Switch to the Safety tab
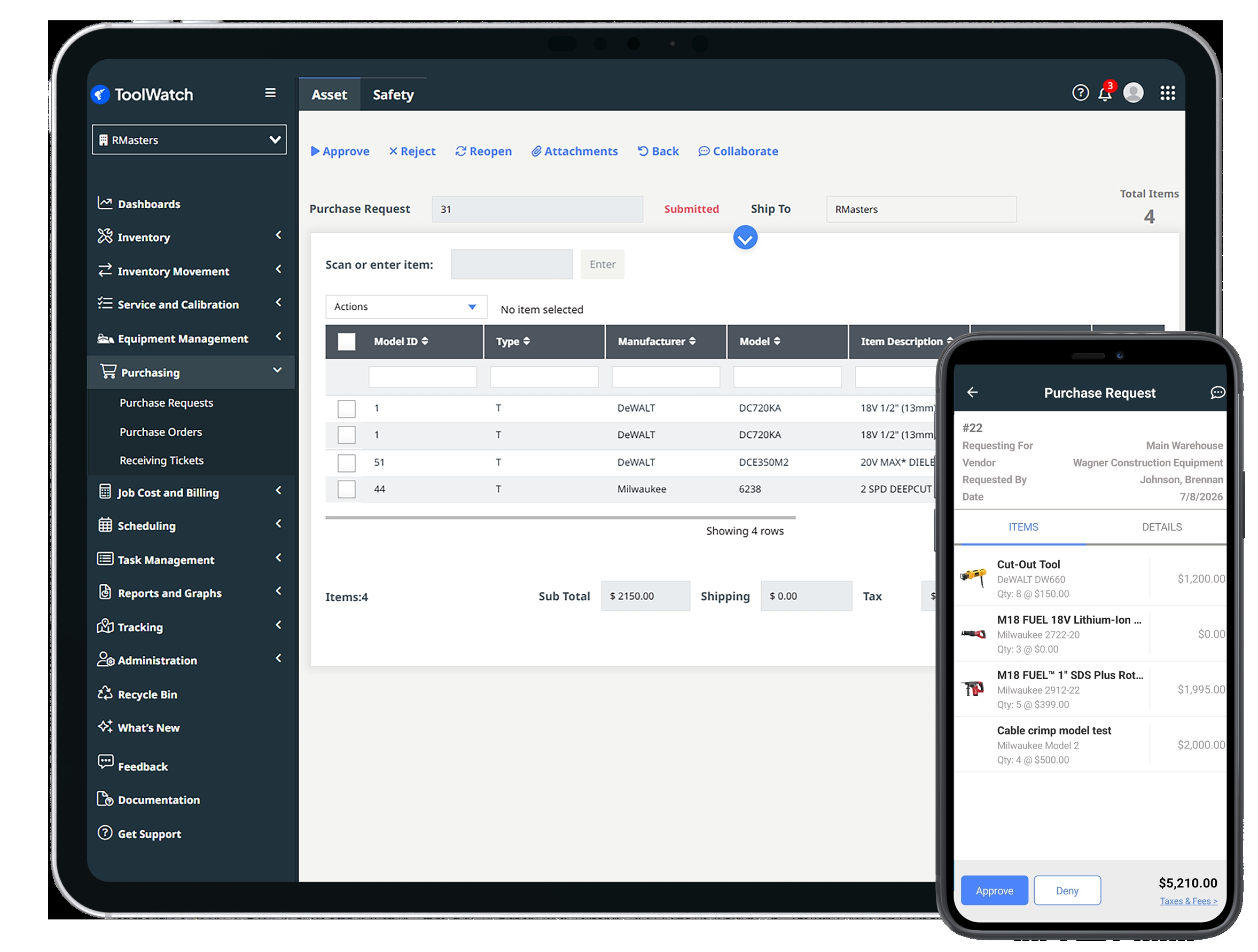The image size is (1258, 952). point(393,95)
